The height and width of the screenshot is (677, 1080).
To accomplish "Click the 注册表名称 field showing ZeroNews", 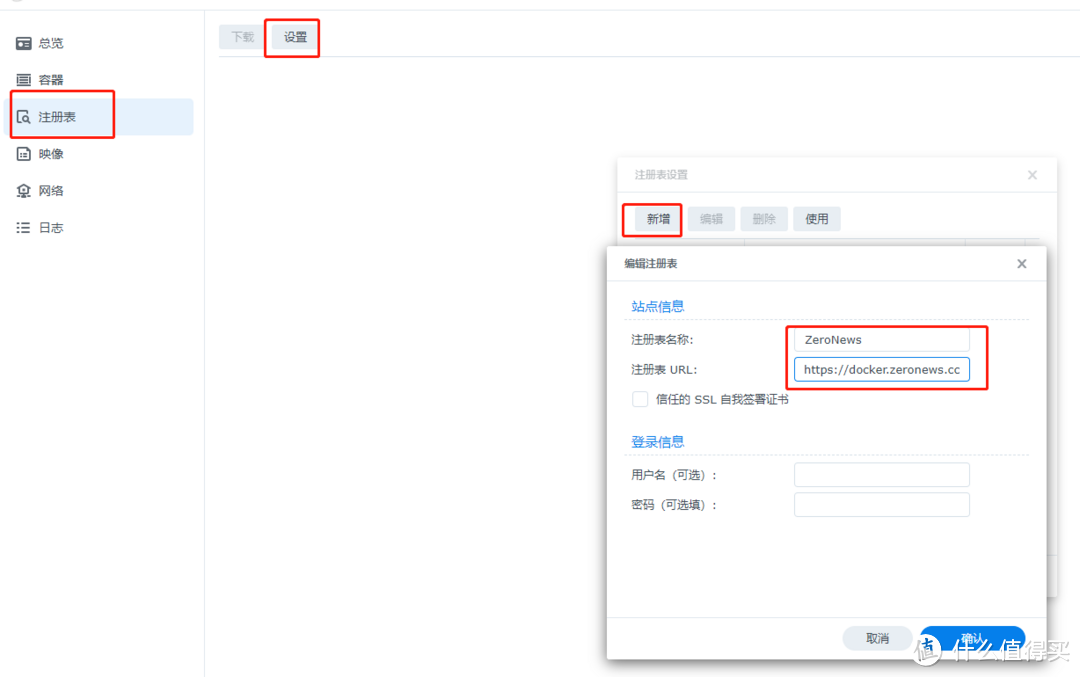I will pyautogui.click(x=881, y=339).
